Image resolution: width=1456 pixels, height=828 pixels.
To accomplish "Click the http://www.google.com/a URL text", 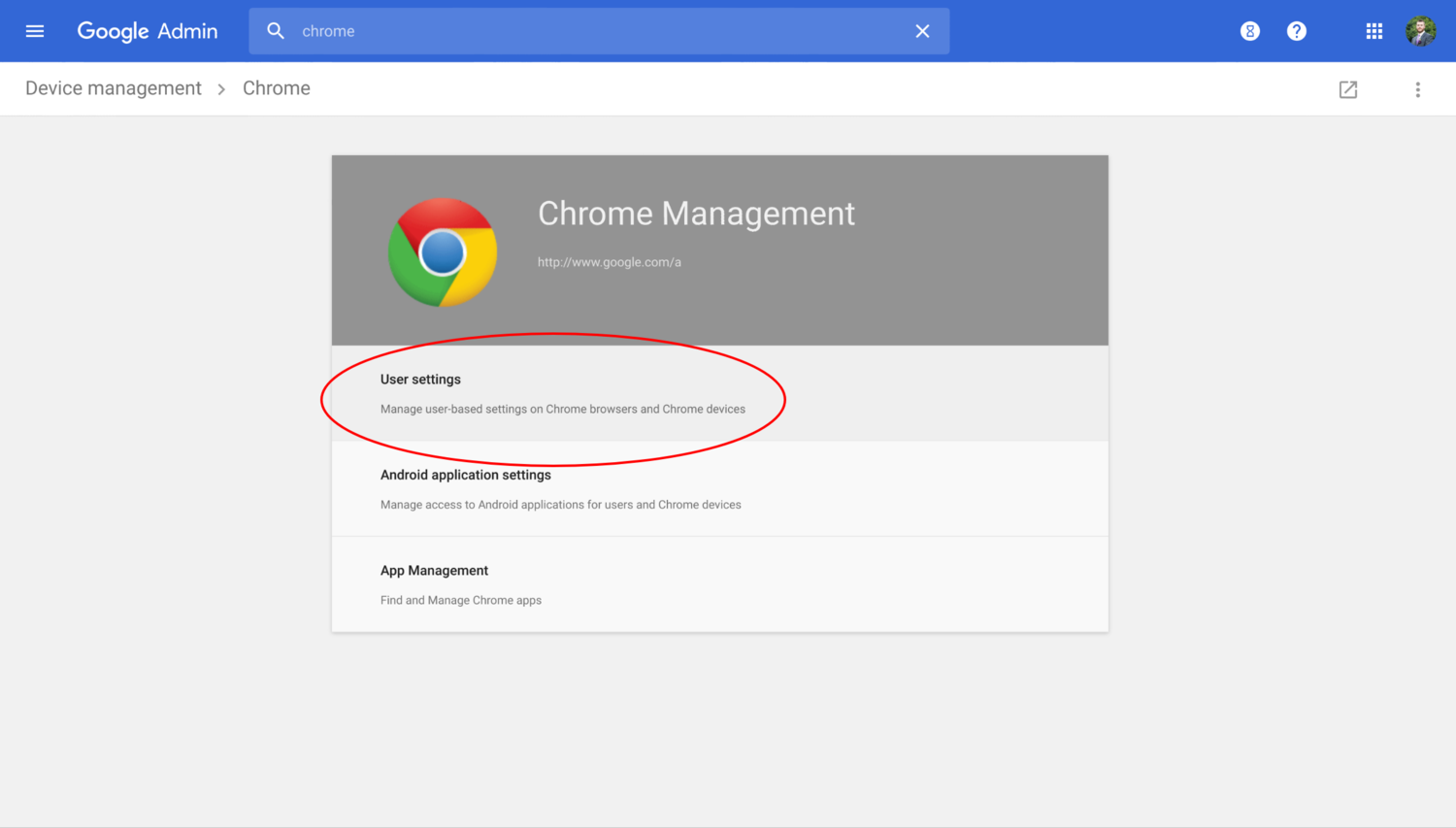I will point(610,262).
